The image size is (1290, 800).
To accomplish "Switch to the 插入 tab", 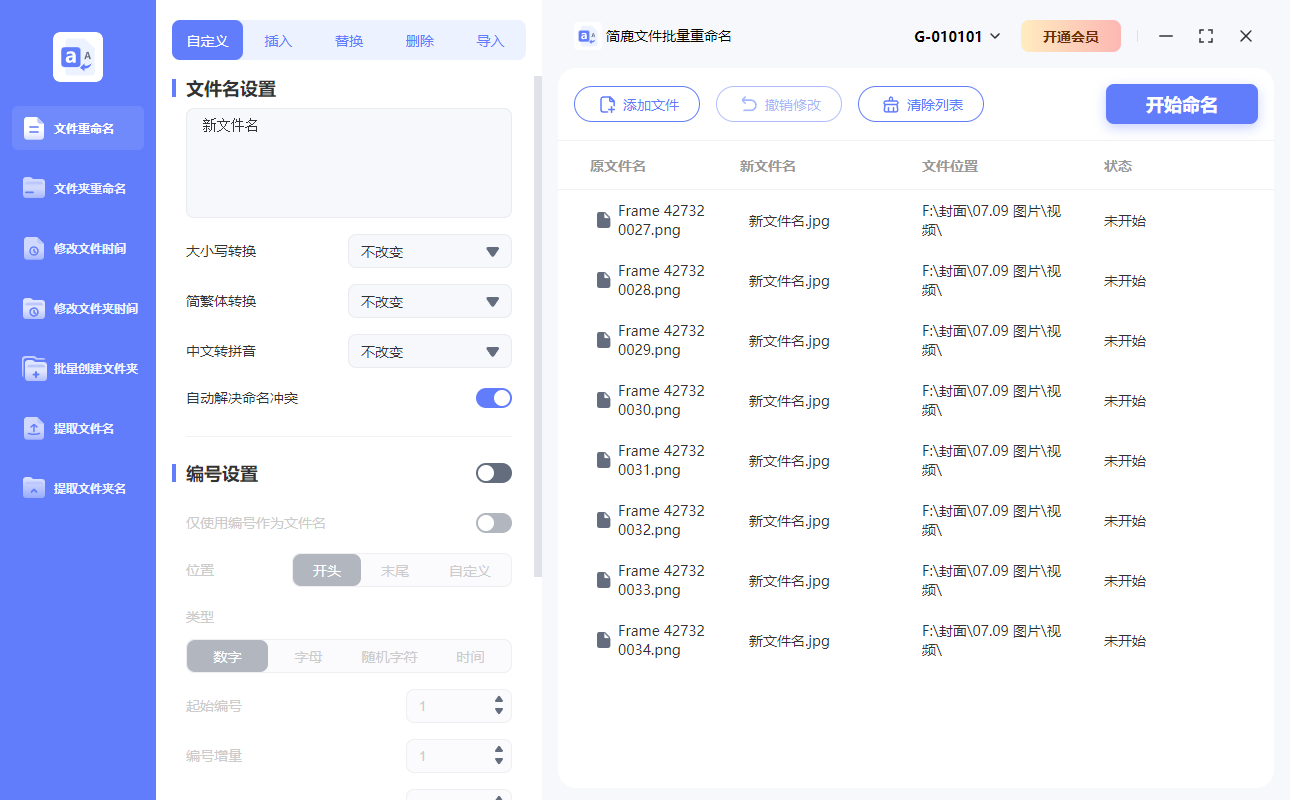I will tap(278, 41).
